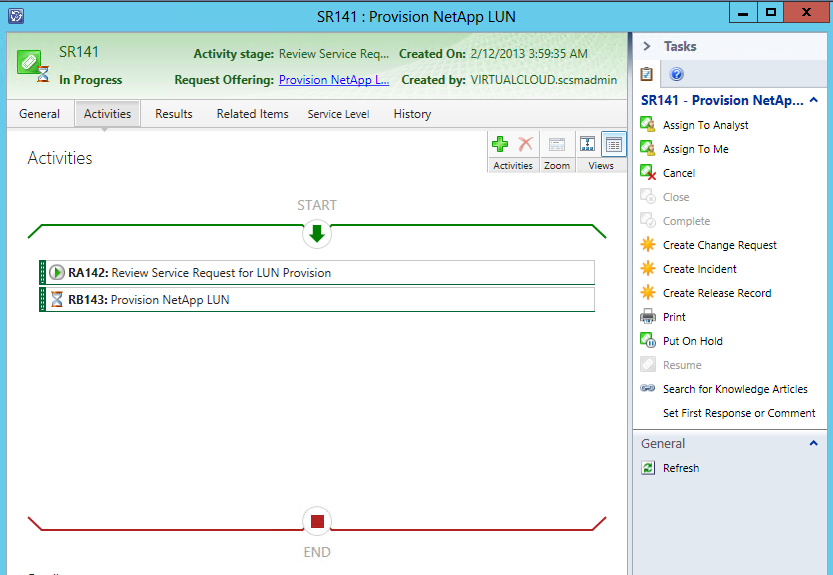
Task: Click the red X delete activity icon
Action: click(x=525, y=145)
